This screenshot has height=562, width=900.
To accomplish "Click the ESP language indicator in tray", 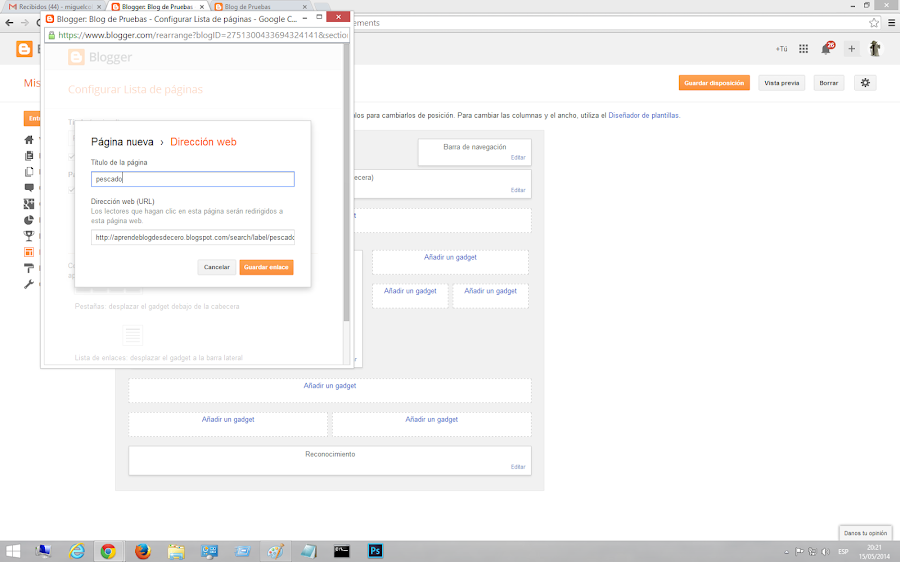I will 843,552.
